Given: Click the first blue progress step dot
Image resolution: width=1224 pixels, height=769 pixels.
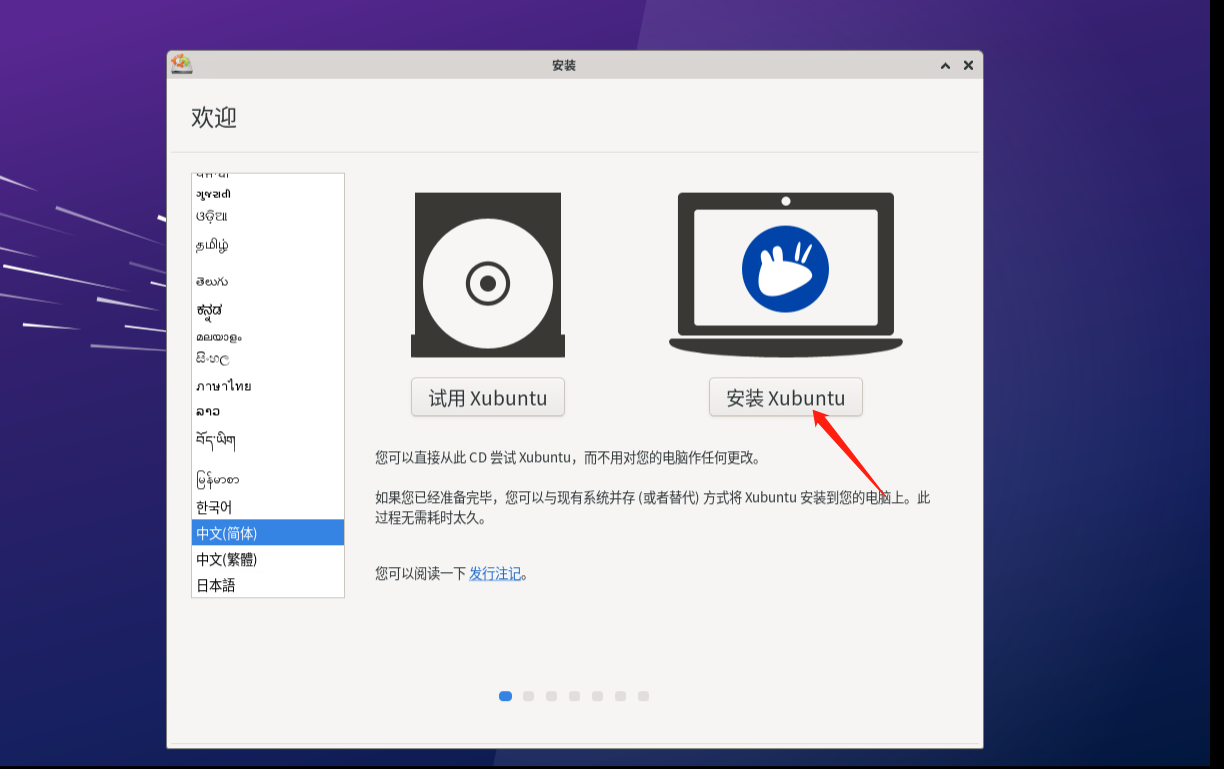Looking at the screenshot, I should 505,696.
